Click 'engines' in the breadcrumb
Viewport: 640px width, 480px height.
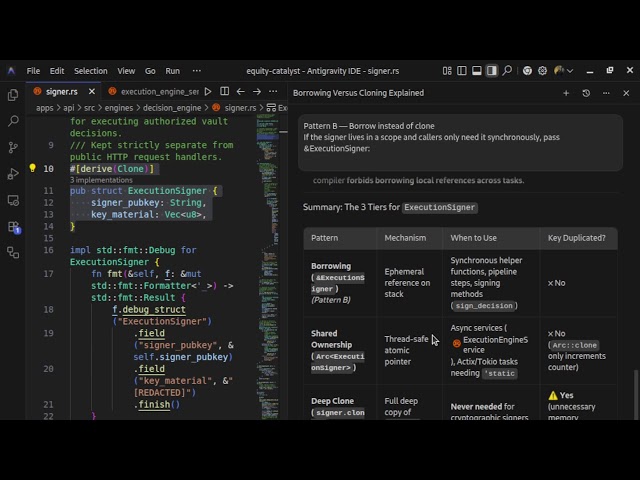pos(119,108)
